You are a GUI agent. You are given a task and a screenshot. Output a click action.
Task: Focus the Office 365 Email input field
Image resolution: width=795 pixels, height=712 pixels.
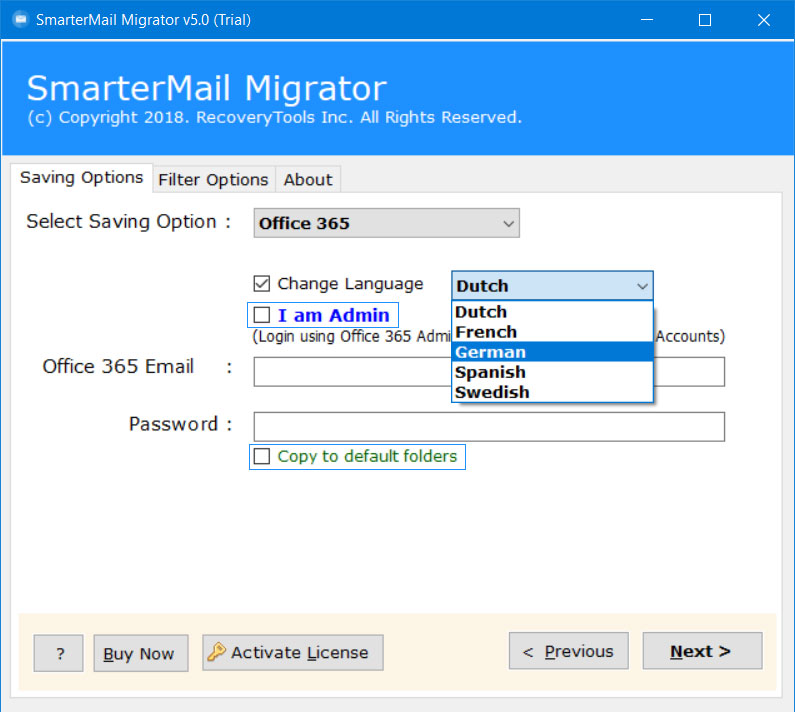(489, 372)
